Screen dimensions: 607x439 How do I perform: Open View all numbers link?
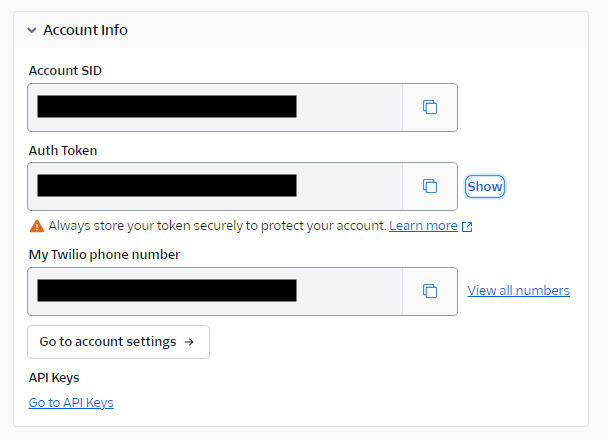pyautogui.click(x=518, y=290)
